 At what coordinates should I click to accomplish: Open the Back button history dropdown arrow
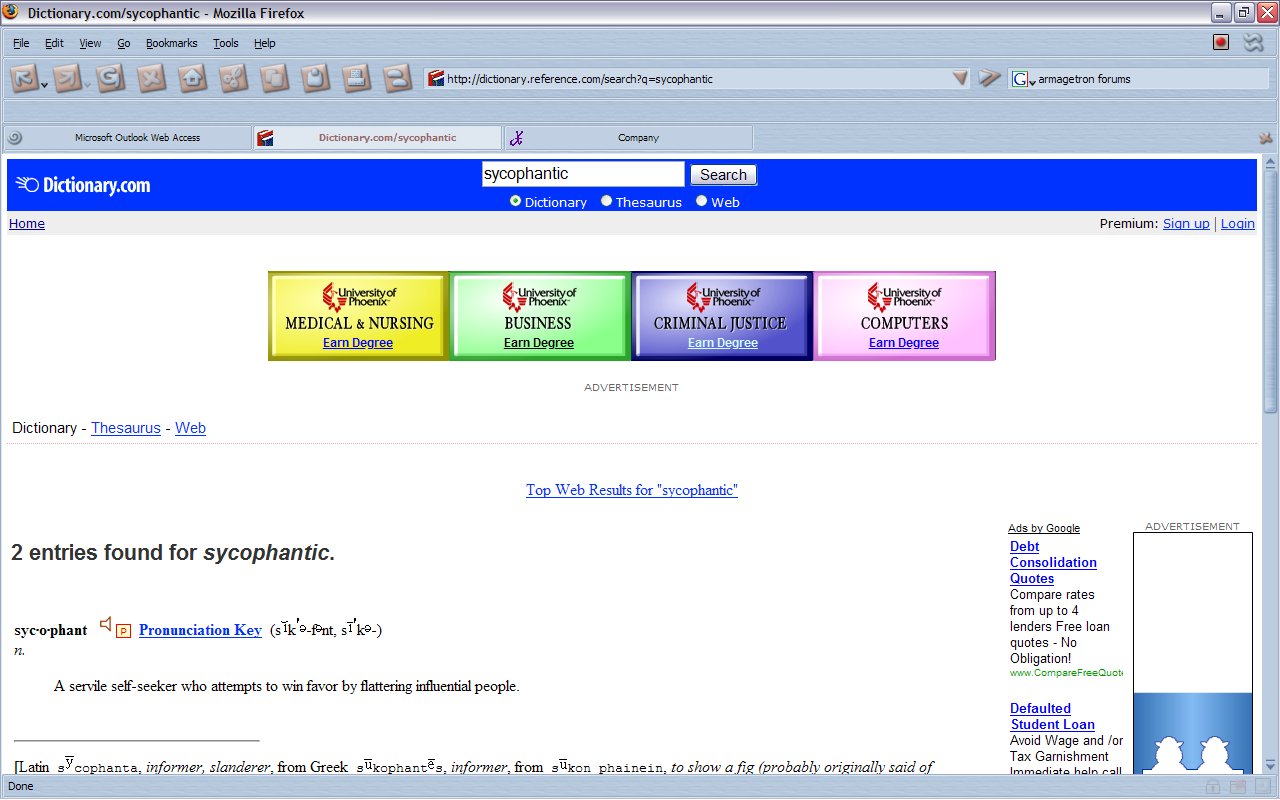[45, 85]
